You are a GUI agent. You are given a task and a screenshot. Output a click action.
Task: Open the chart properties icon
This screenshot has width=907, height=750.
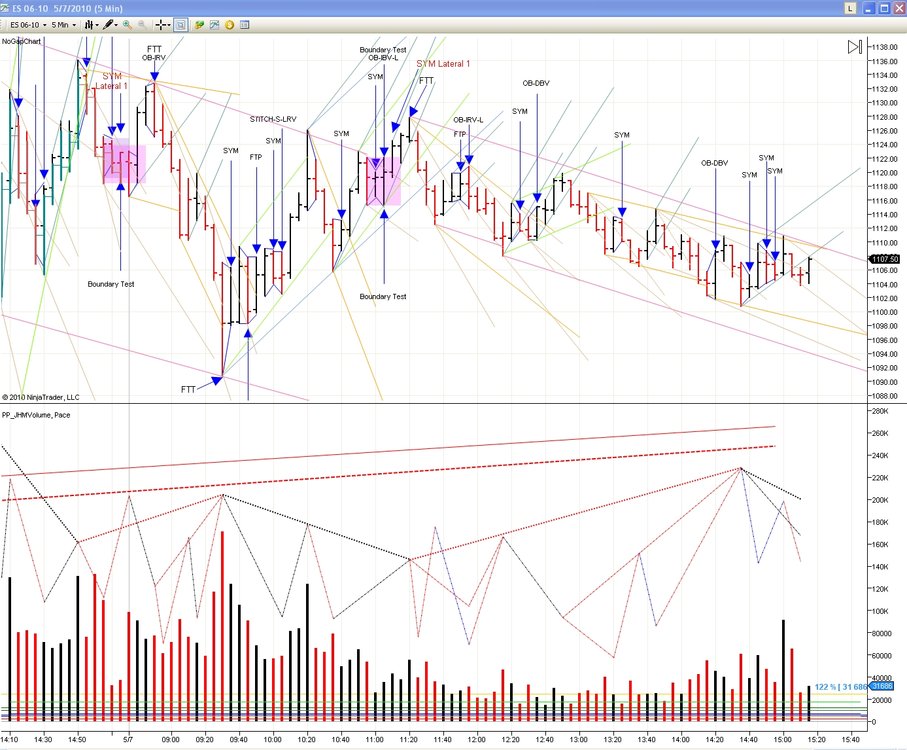point(245,25)
